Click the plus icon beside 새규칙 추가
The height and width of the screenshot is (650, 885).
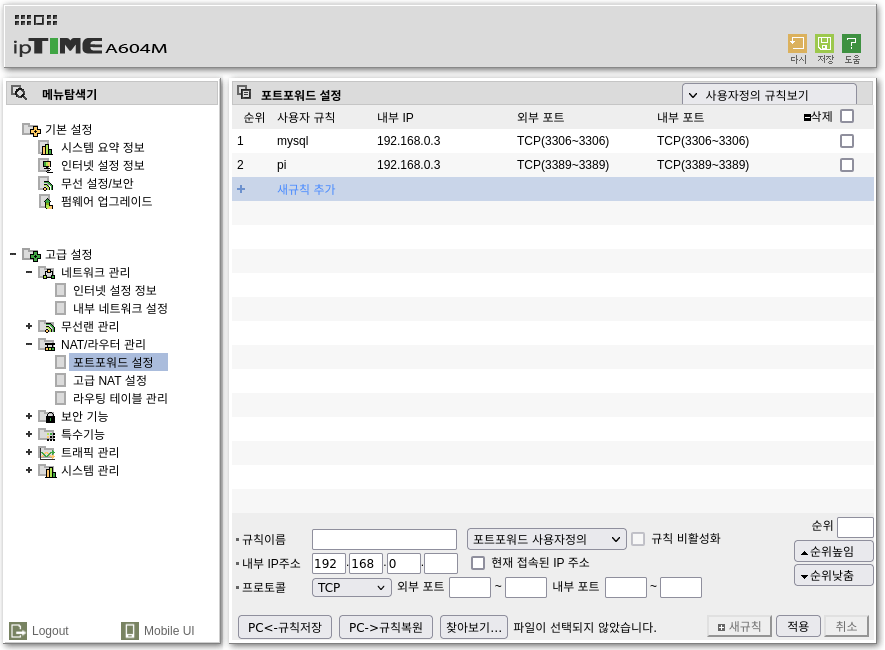click(x=241, y=189)
